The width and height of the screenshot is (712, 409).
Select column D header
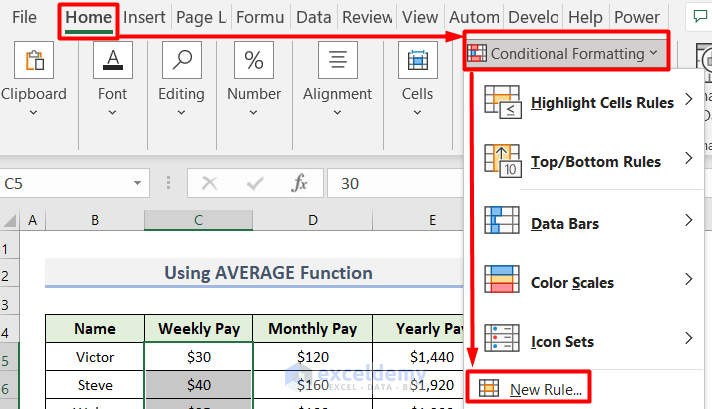point(312,221)
